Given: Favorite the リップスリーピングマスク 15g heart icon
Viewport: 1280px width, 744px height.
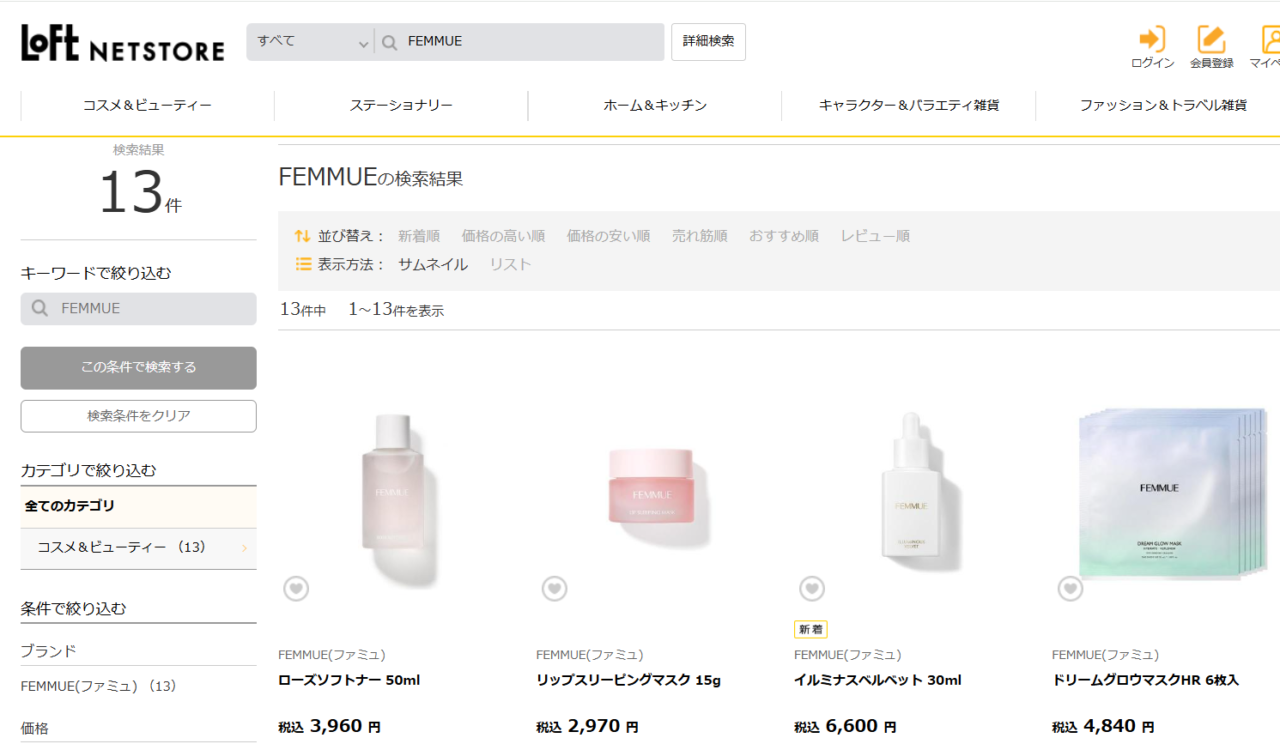Looking at the screenshot, I should pyautogui.click(x=554, y=589).
